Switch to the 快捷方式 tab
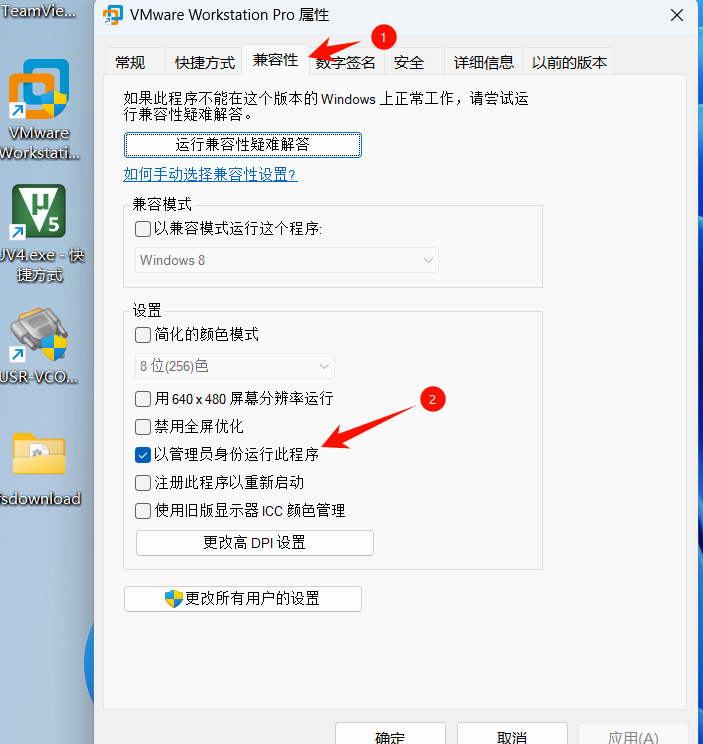 [x=204, y=62]
